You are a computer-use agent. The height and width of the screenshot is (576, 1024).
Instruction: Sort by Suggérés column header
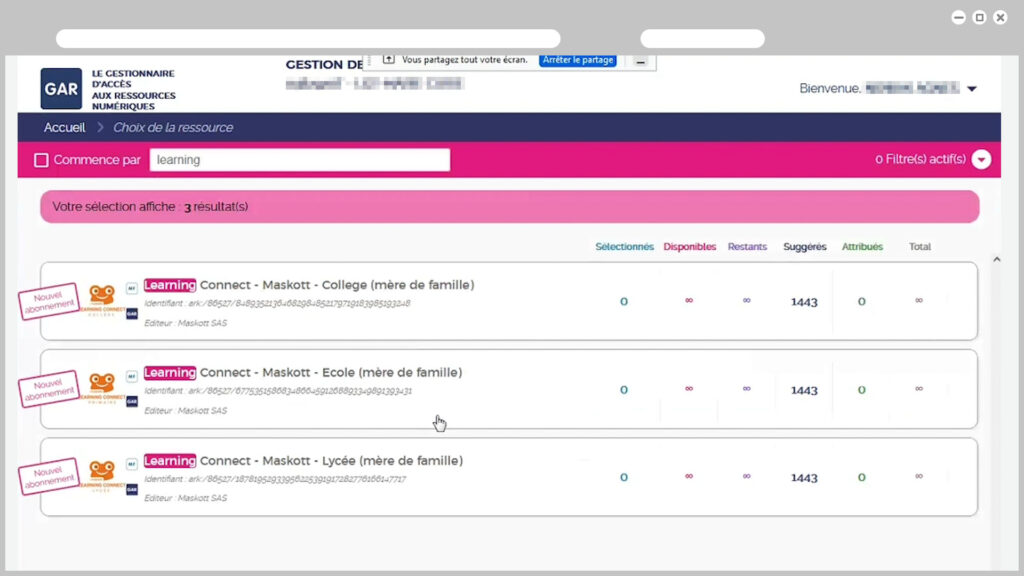[x=805, y=246]
